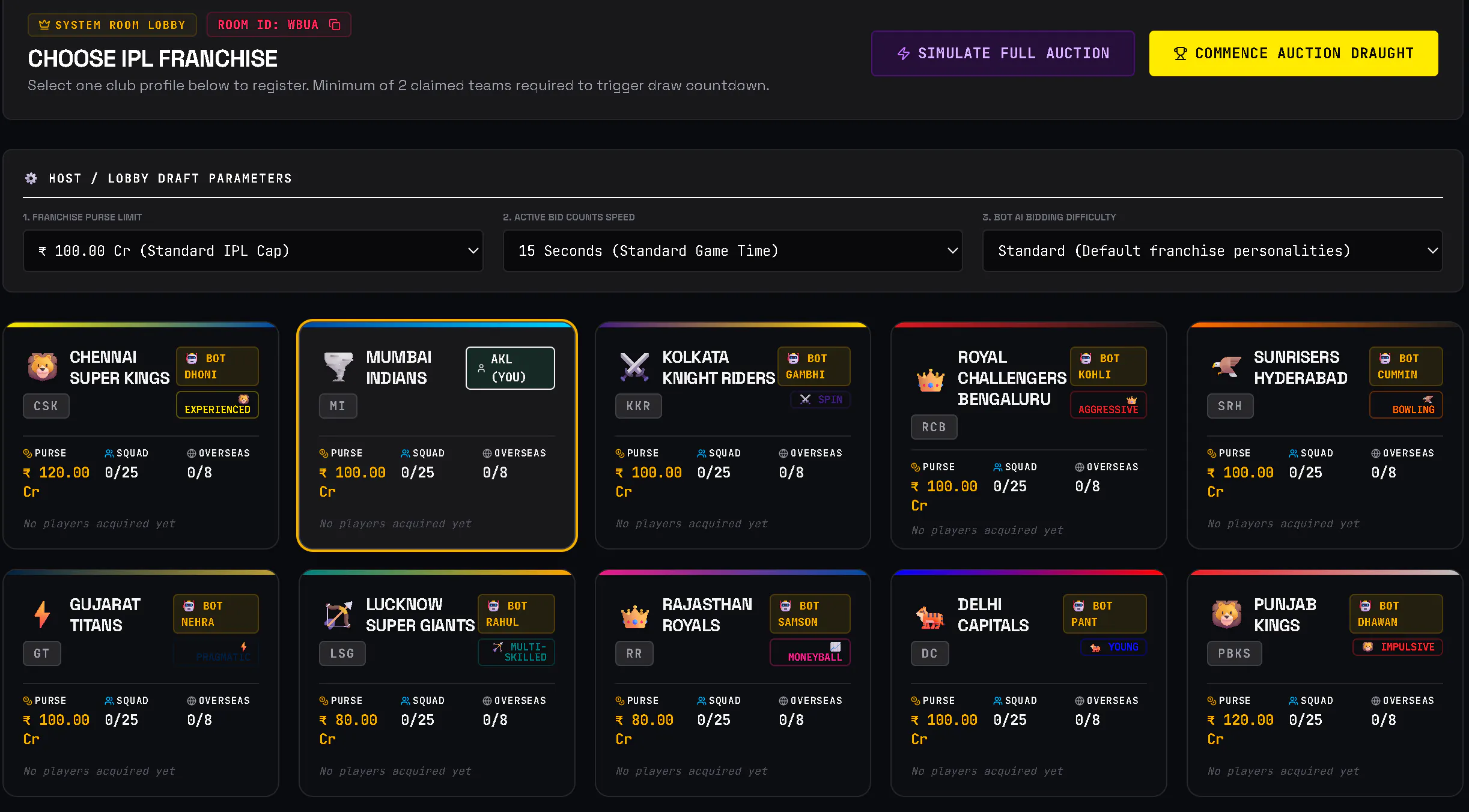Click the purse coin icon on Mumbai Indians card
This screenshot has width=1469, height=812.
click(324, 453)
